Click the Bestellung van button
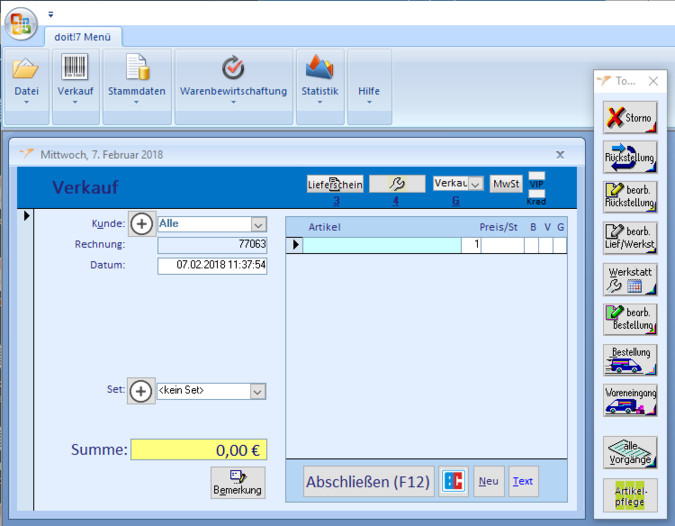 pos(630,360)
